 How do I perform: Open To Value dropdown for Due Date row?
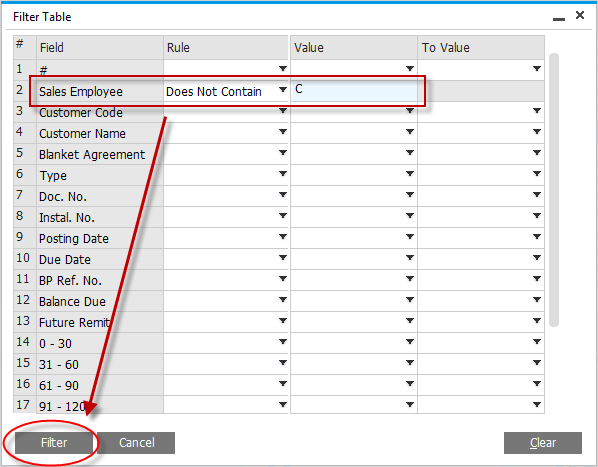pyautogui.click(x=537, y=258)
